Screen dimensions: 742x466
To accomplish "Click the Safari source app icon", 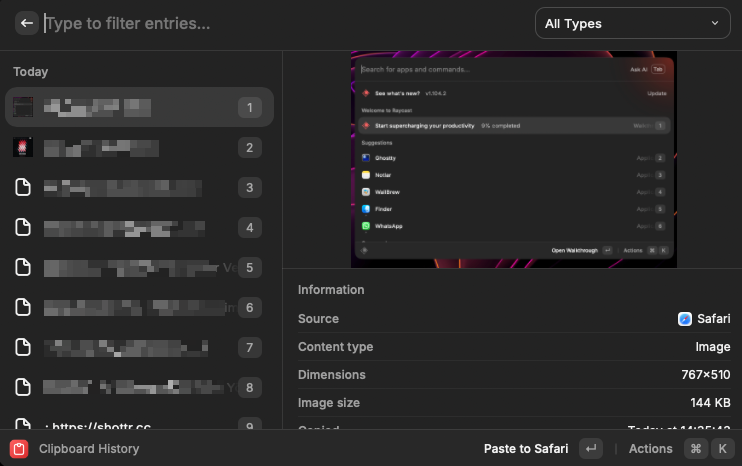I will [x=685, y=319].
